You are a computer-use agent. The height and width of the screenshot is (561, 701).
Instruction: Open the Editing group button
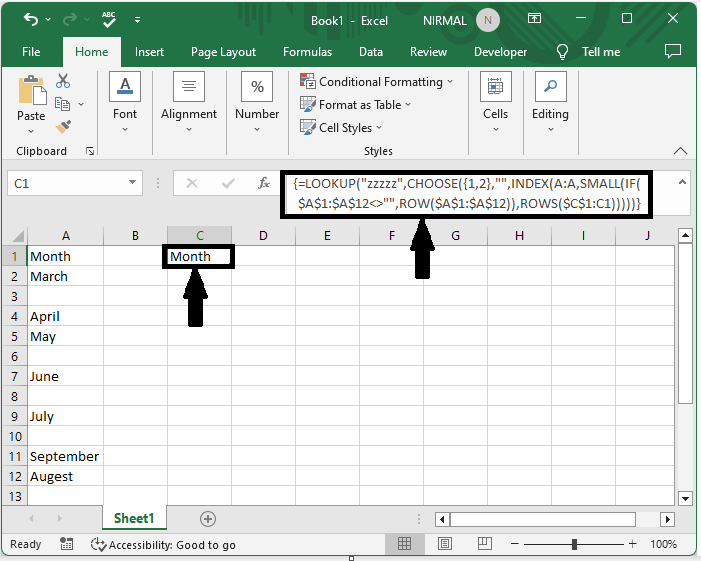[x=550, y=102]
